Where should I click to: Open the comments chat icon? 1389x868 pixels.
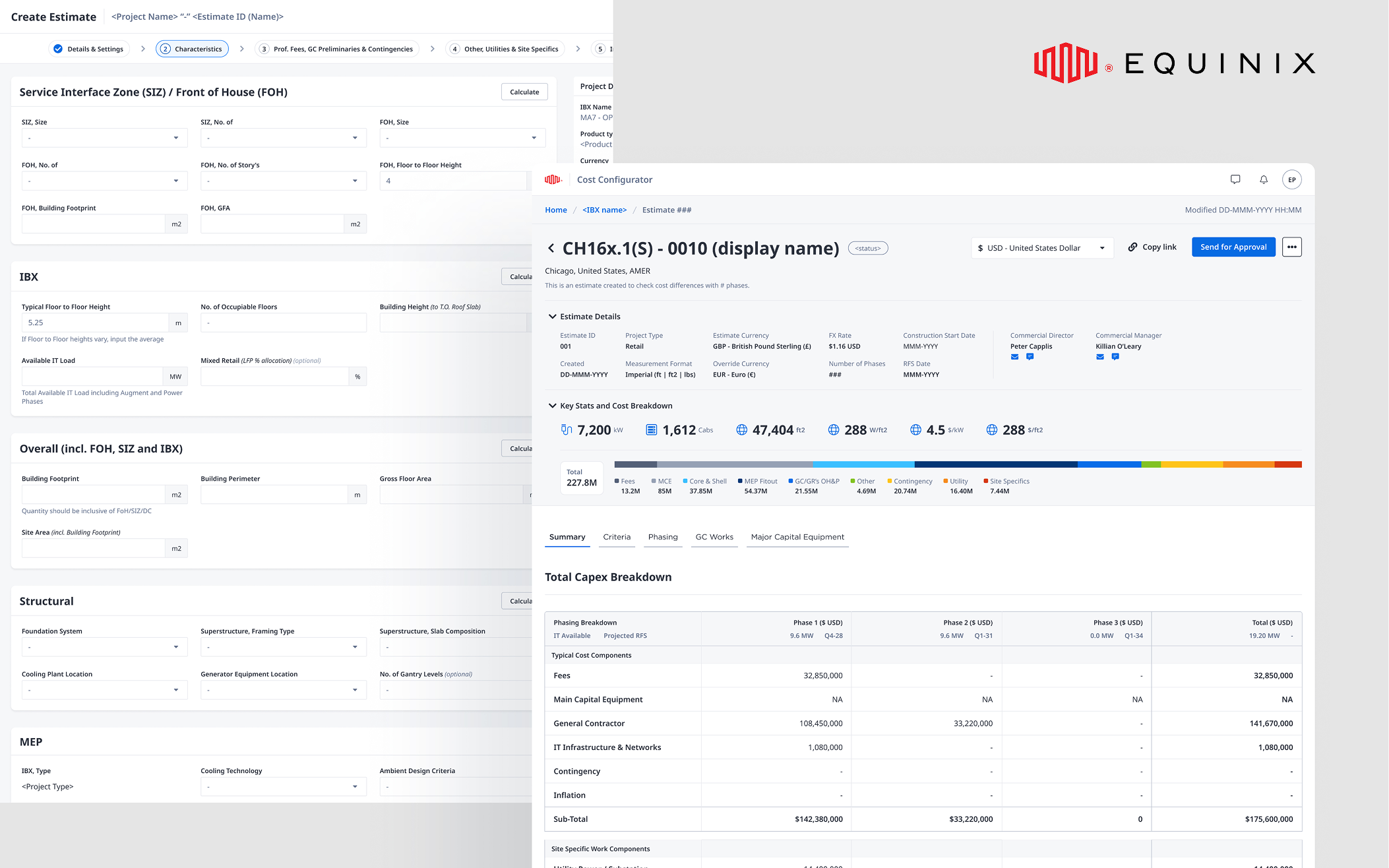[1235, 179]
